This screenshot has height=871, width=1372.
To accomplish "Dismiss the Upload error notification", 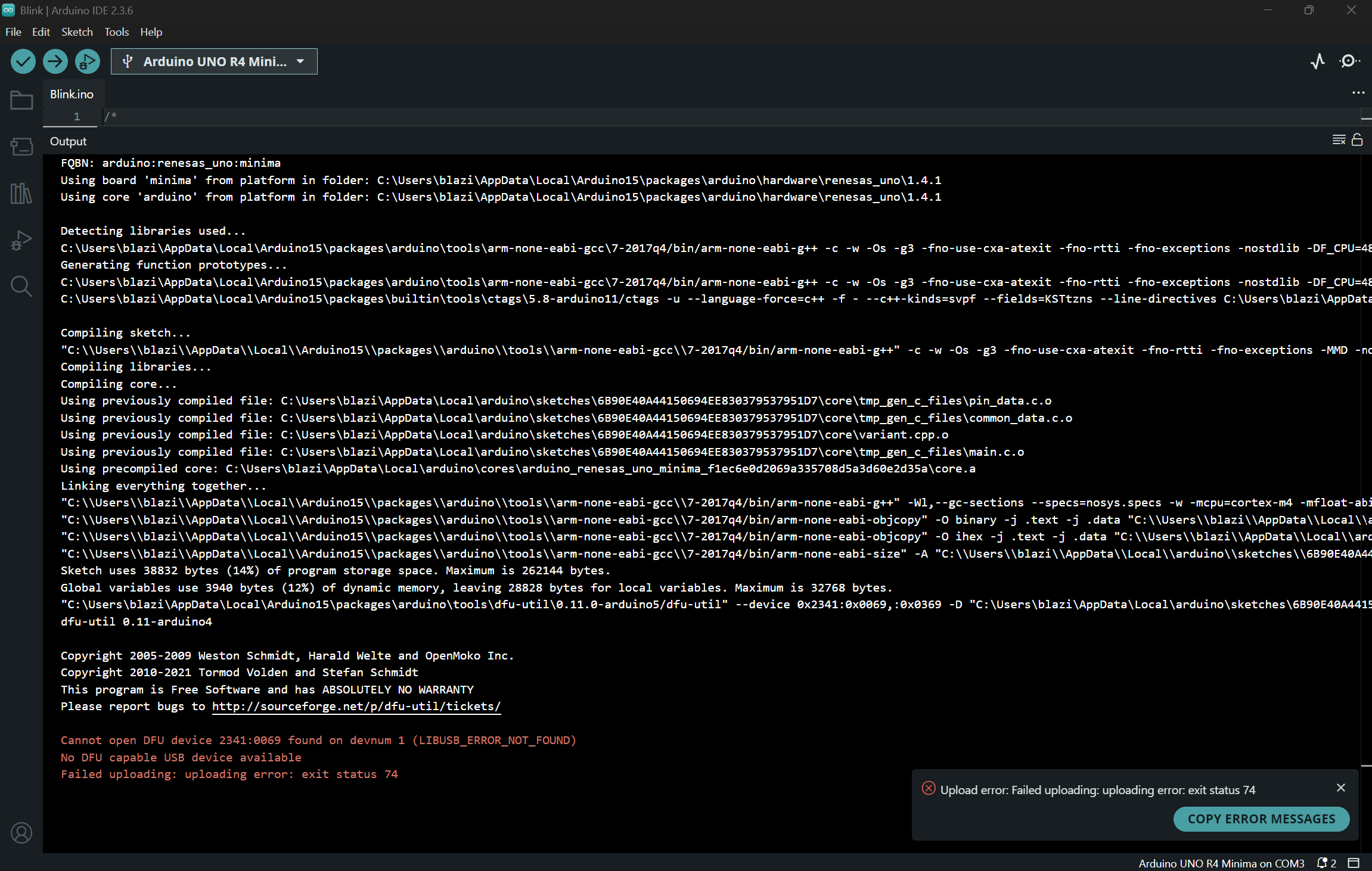I will (x=1341, y=788).
